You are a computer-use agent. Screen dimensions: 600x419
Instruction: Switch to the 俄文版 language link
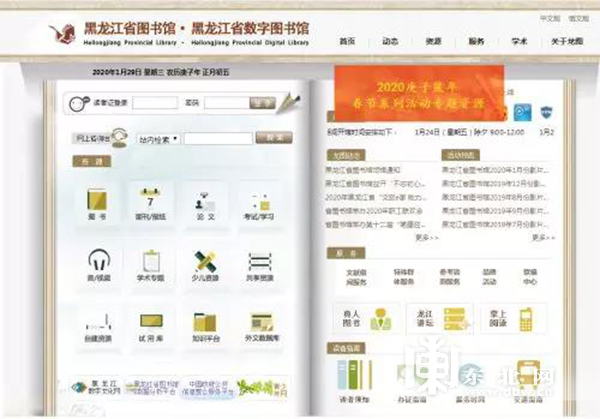pyautogui.click(x=579, y=18)
